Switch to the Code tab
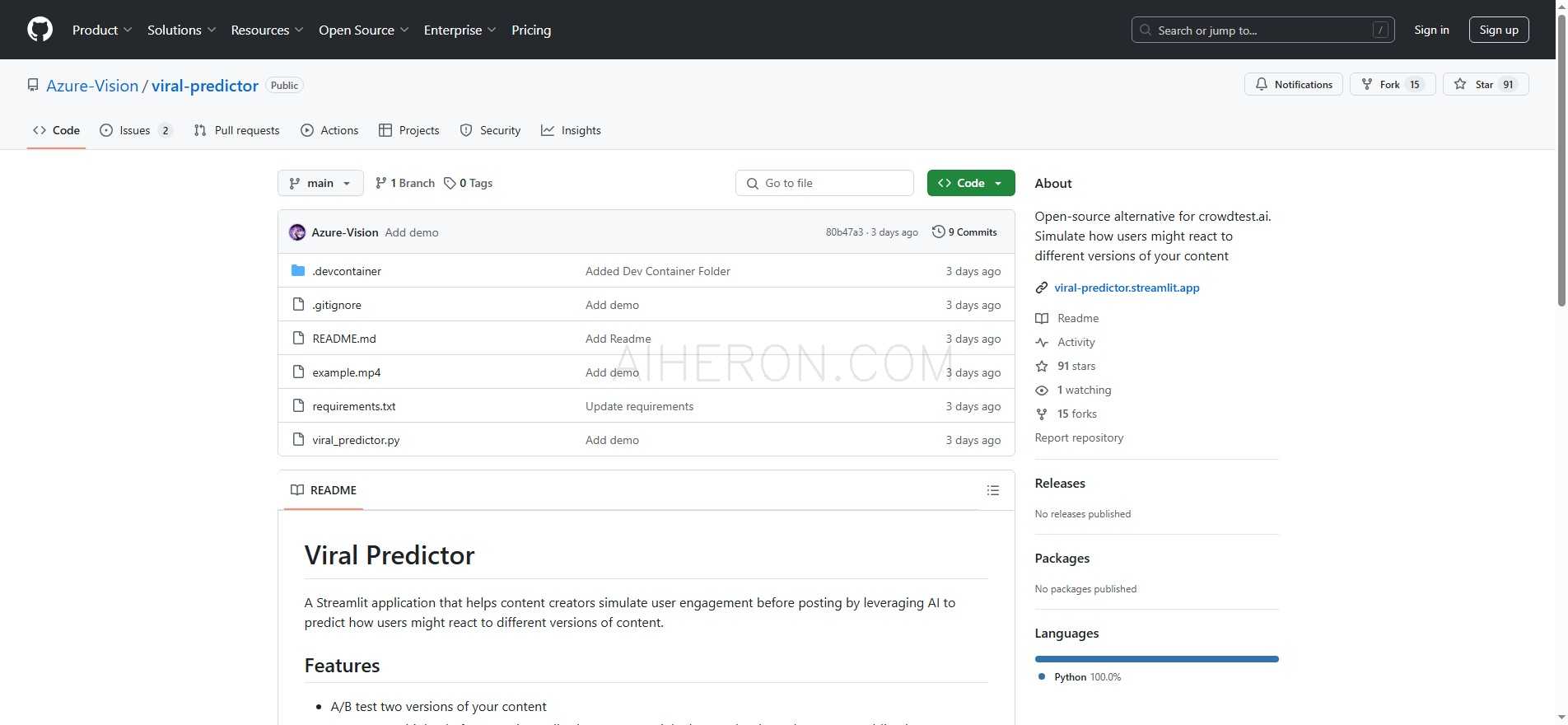 point(56,130)
